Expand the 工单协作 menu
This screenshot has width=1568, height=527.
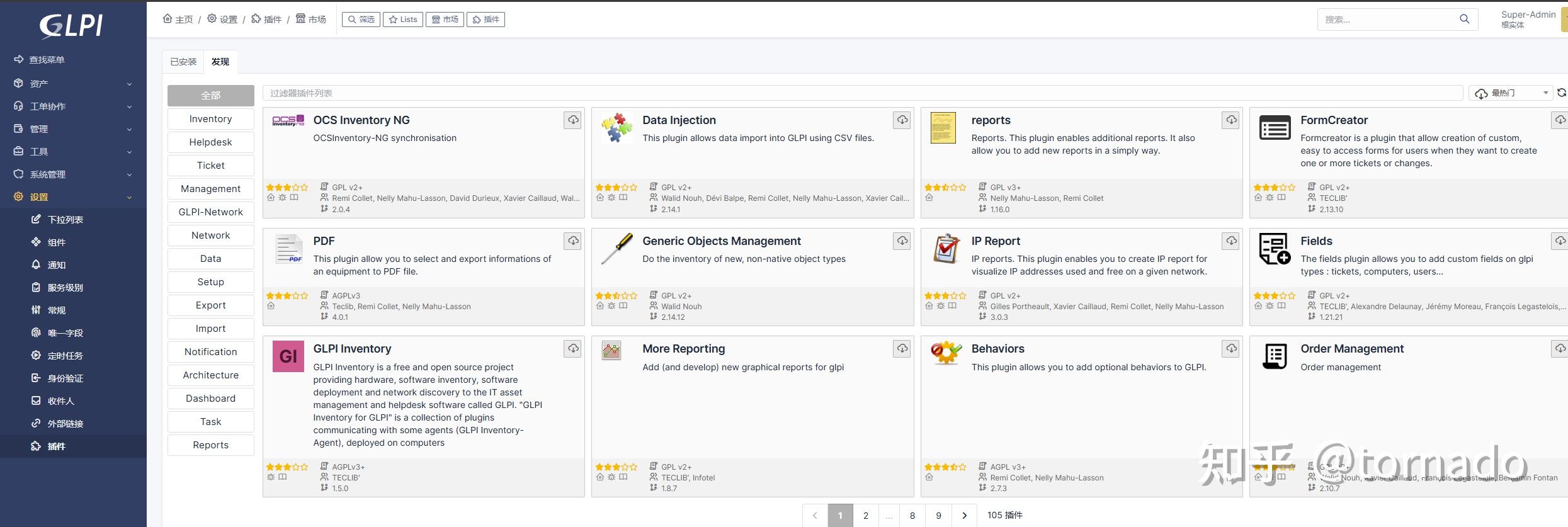point(73,106)
